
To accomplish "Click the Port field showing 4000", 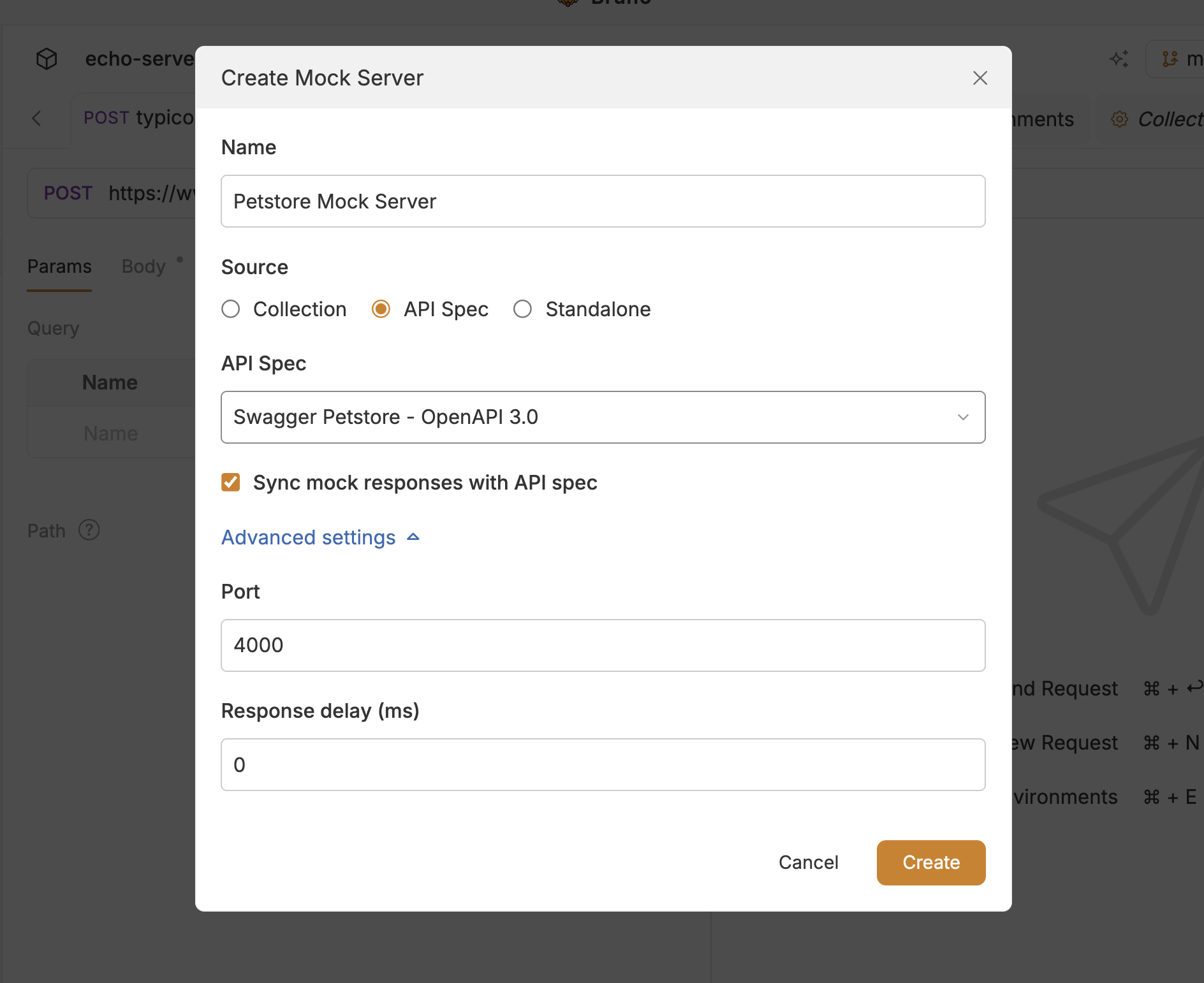I will 603,645.
